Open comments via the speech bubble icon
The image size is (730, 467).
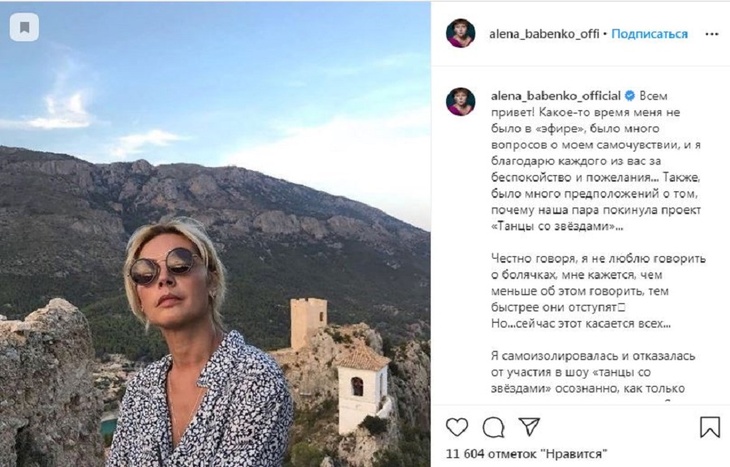tap(493, 427)
